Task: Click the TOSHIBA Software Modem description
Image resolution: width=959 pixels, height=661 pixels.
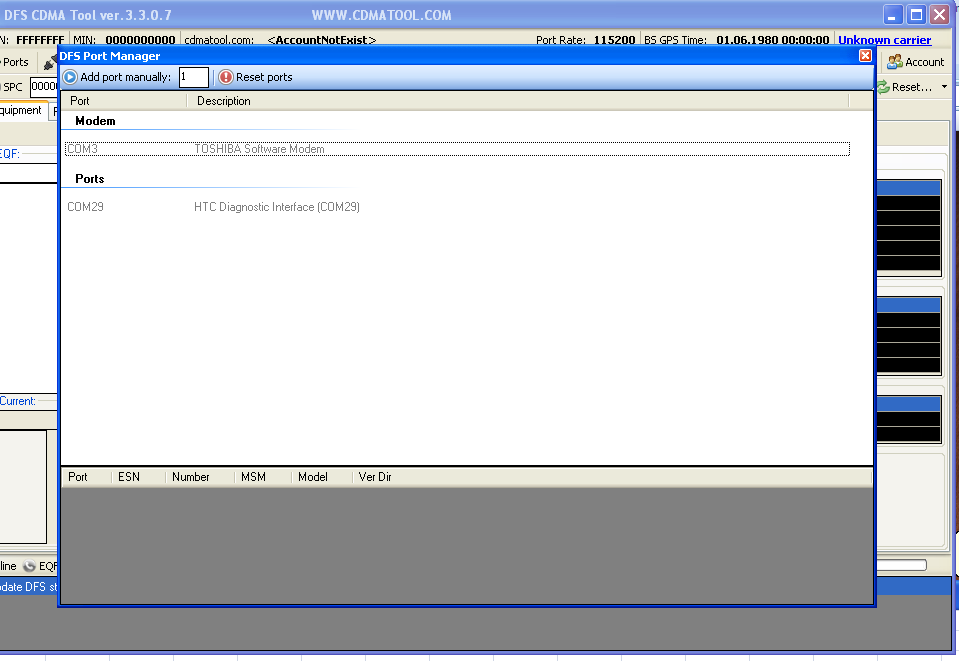Action: click(x=259, y=149)
